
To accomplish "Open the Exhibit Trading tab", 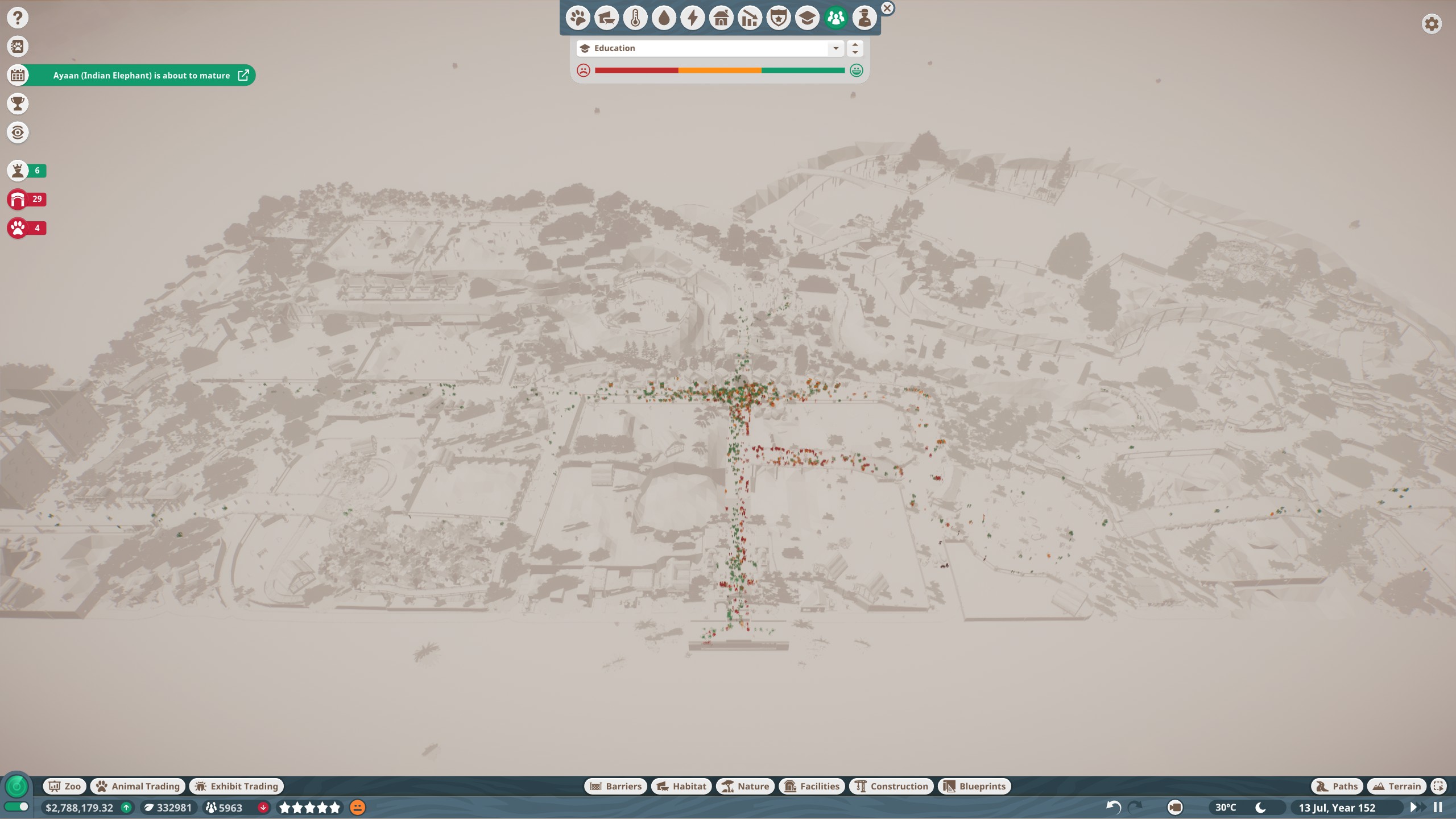I will 237,786.
